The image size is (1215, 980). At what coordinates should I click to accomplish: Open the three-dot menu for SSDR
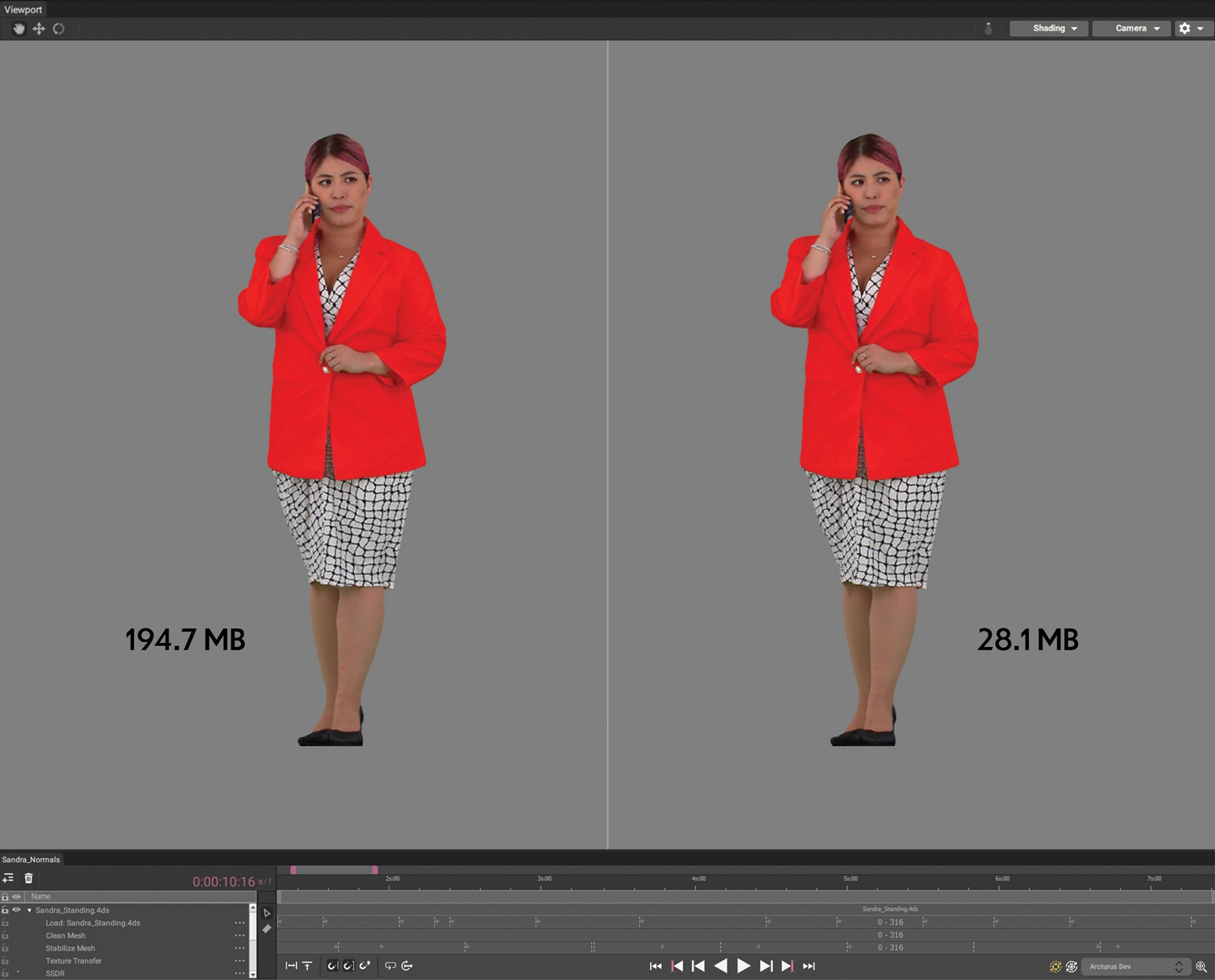point(240,973)
